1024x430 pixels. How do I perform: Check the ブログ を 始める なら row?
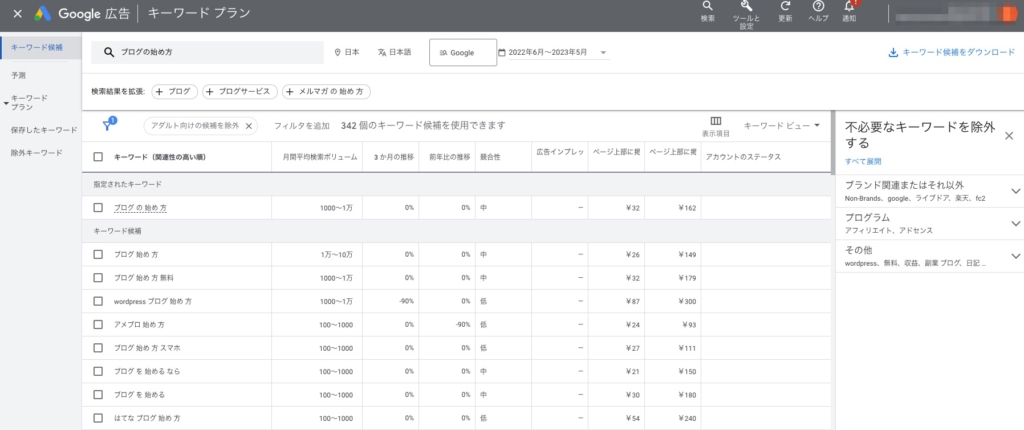pos(98,371)
